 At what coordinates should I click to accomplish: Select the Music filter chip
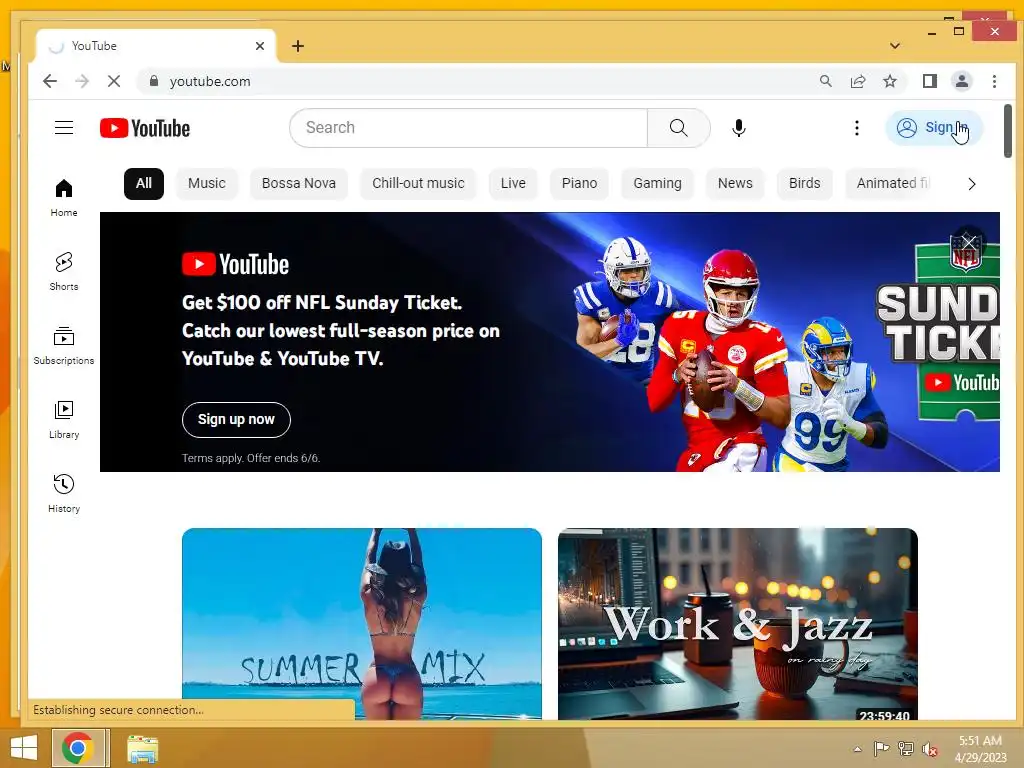coord(207,184)
